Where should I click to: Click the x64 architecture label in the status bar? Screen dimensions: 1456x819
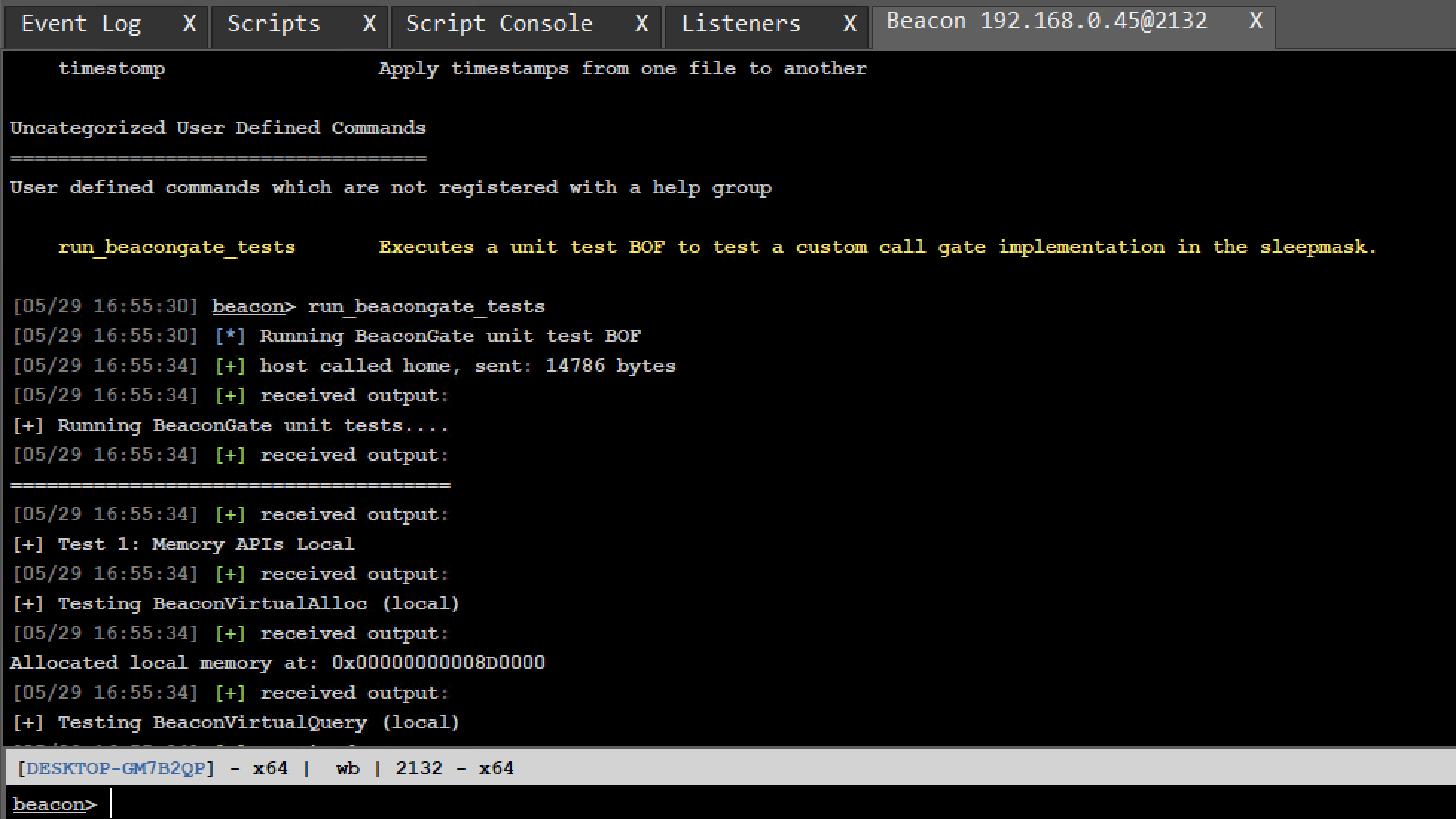(x=272, y=768)
